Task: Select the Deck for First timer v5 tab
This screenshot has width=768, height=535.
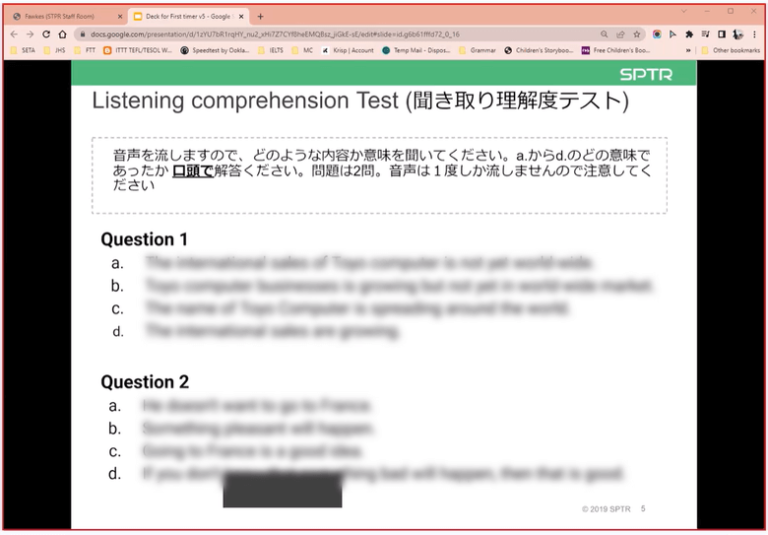Action: click(x=189, y=17)
